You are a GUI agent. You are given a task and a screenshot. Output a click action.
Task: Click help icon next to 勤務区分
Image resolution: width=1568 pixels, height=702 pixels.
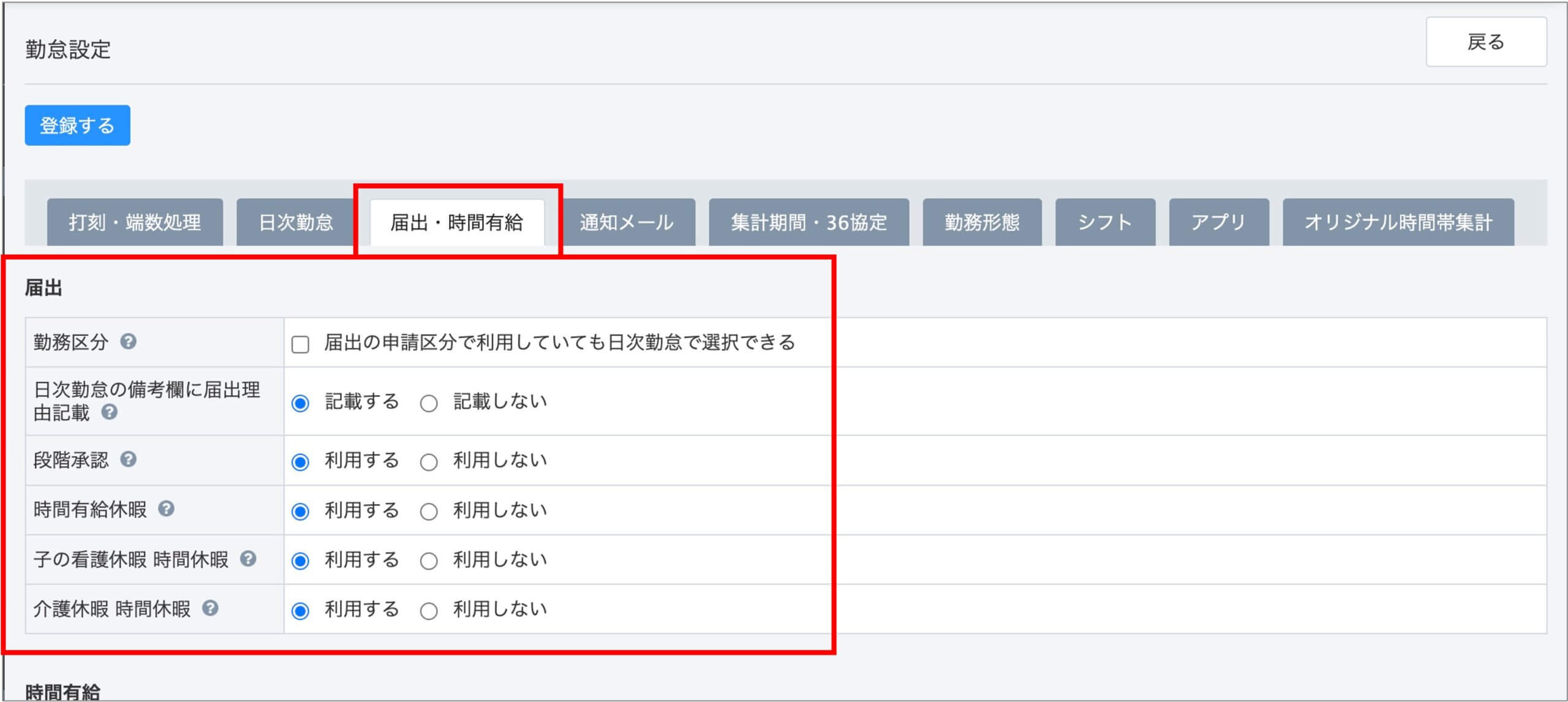coord(128,341)
